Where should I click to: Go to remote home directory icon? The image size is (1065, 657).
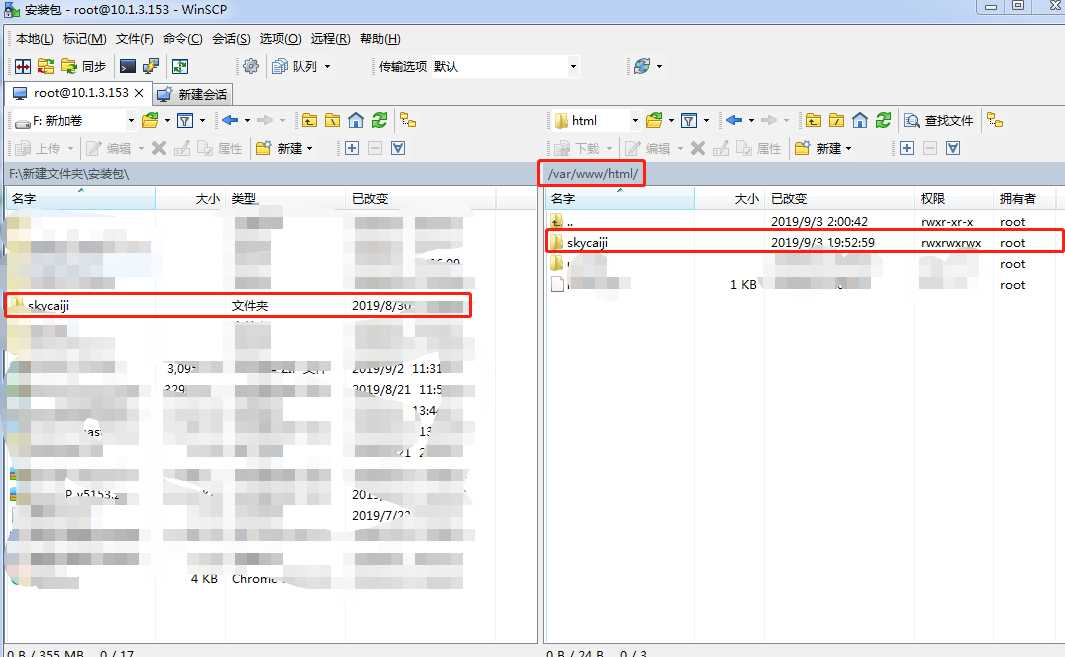(860, 120)
